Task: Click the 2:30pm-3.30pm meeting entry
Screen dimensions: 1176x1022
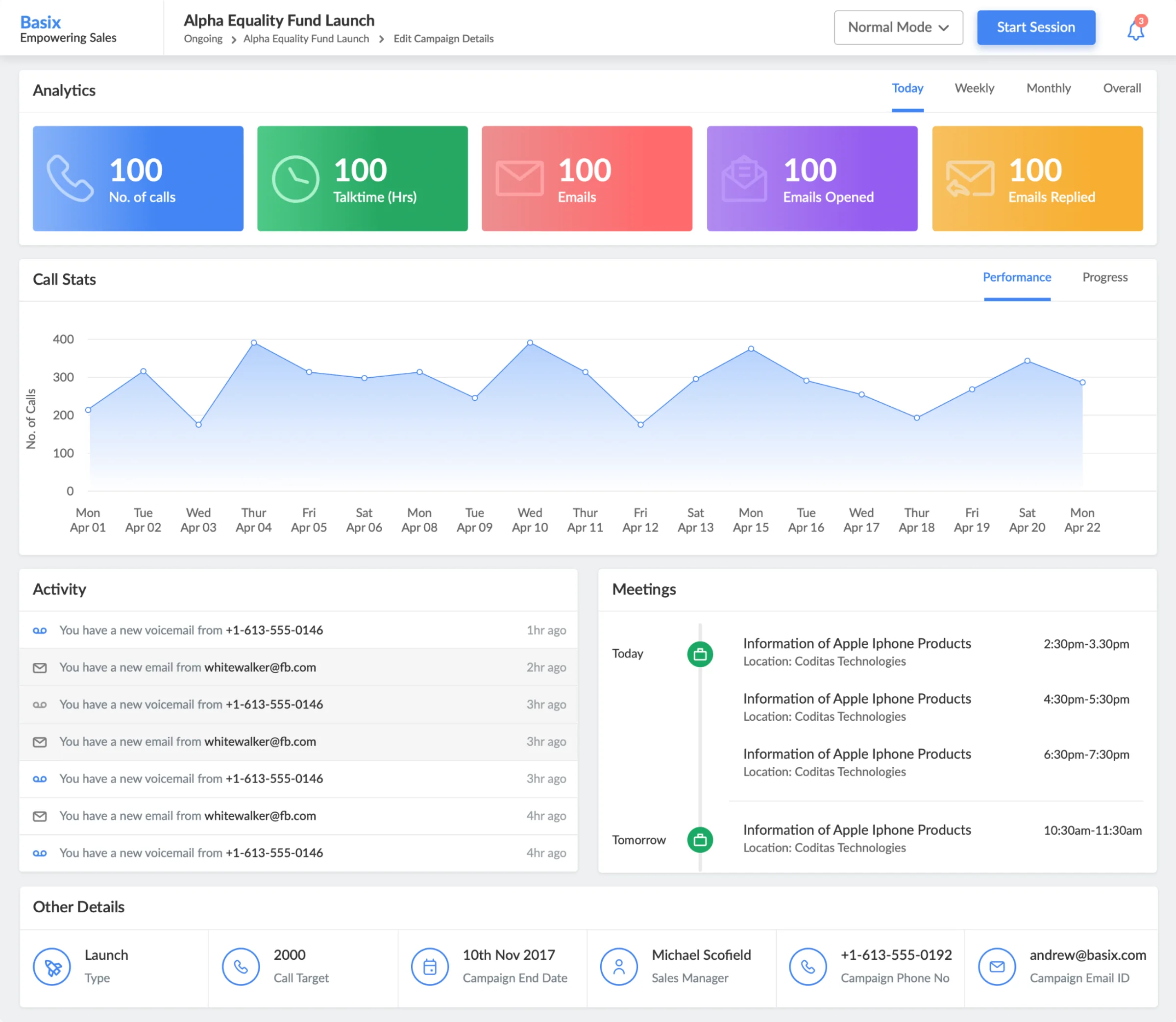Action: pos(936,652)
